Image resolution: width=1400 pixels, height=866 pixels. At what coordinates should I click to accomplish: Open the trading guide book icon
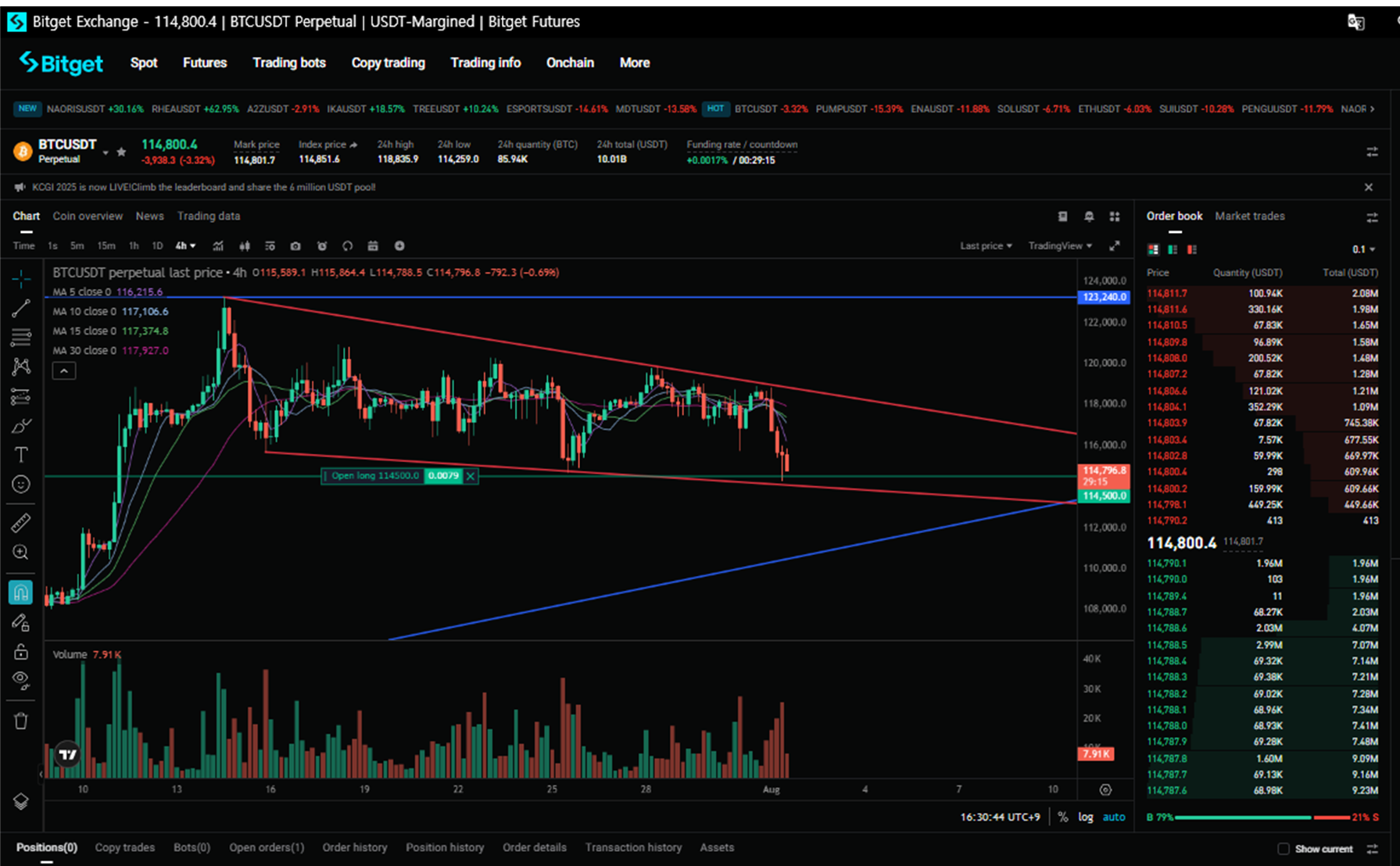[1062, 216]
